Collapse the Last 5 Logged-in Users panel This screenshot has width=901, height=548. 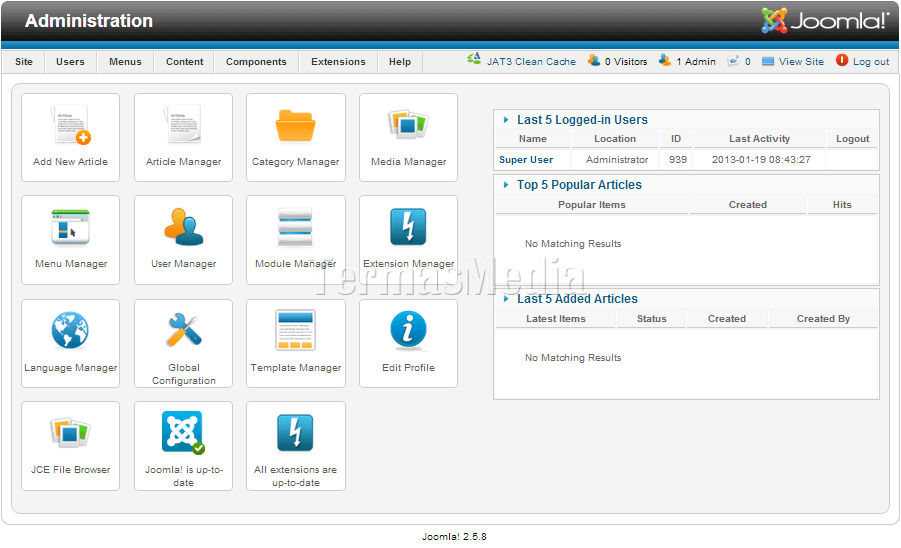(506, 120)
